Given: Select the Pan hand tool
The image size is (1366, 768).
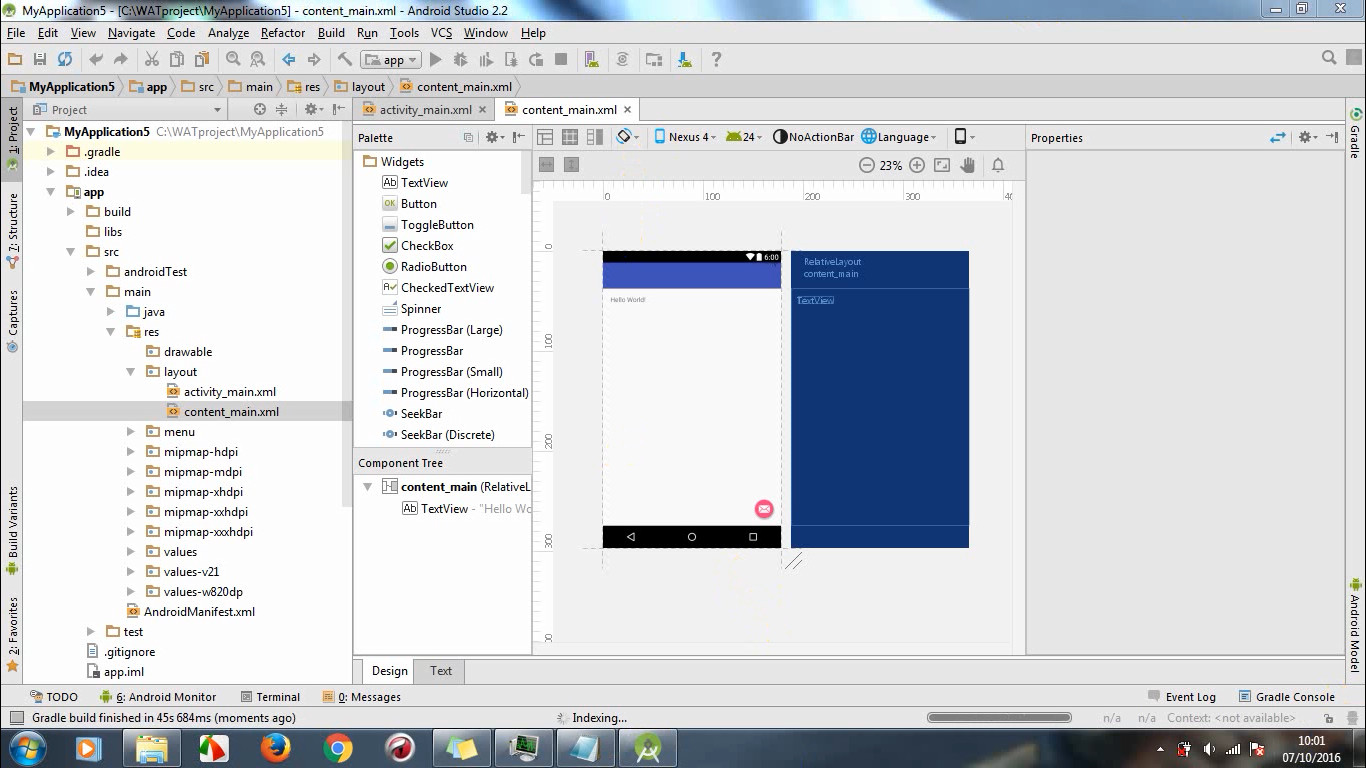Looking at the screenshot, I should [967, 166].
